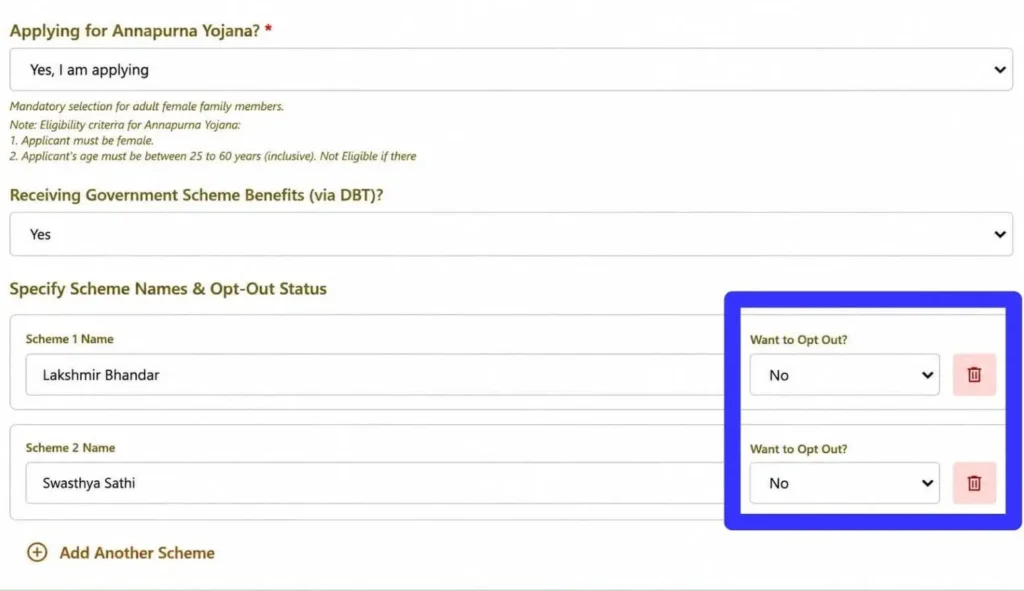Open Opt Out dropdown for Lakshmir Bhandar
Screen dimensions: 1024x591
[844, 375]
